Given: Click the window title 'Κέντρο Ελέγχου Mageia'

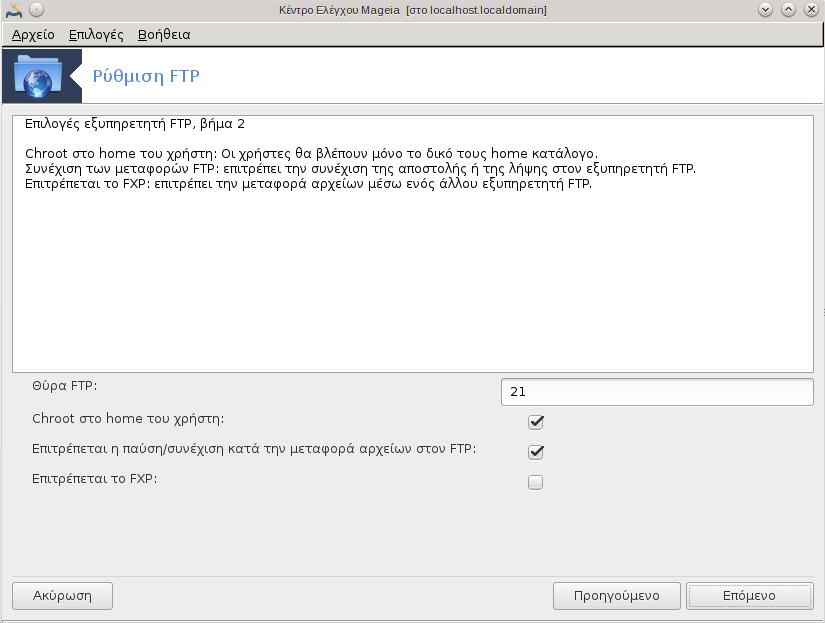Looking at the screenshot, I should [412, 10].
